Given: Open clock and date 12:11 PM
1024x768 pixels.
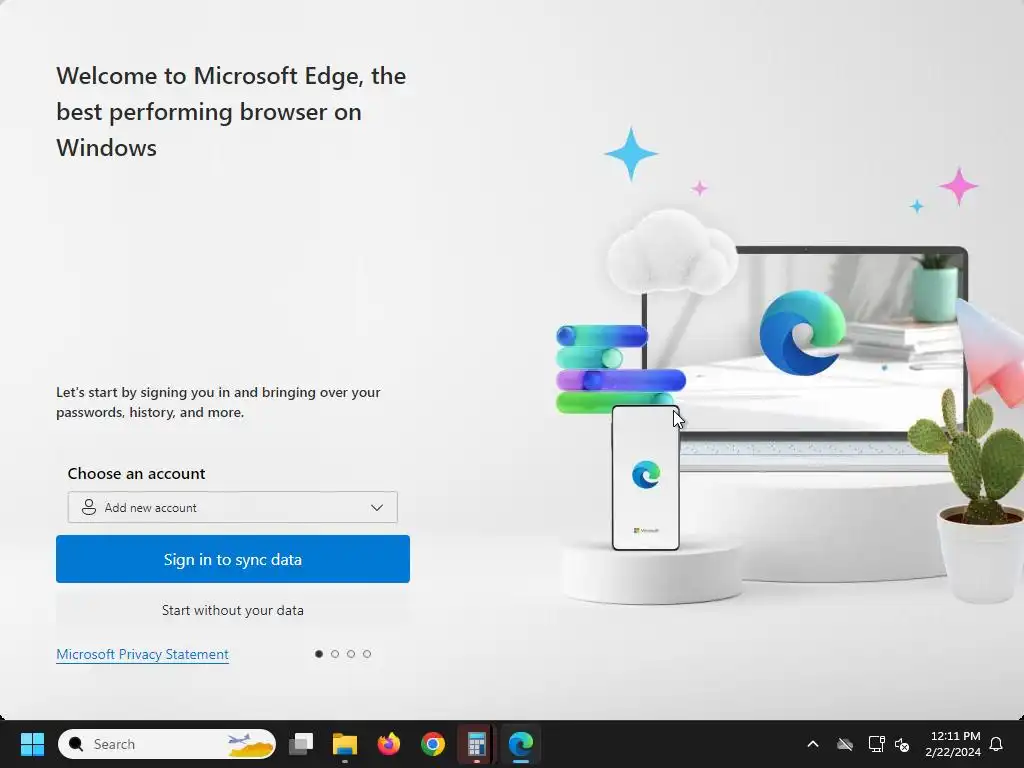Looking at the screenshot, I should (x=953, y=744).
